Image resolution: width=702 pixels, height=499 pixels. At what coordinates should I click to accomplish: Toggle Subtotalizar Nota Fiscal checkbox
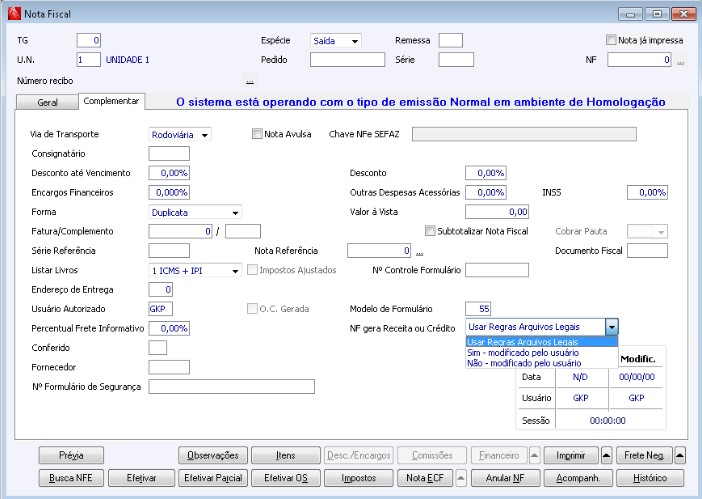tap(430, 231)
